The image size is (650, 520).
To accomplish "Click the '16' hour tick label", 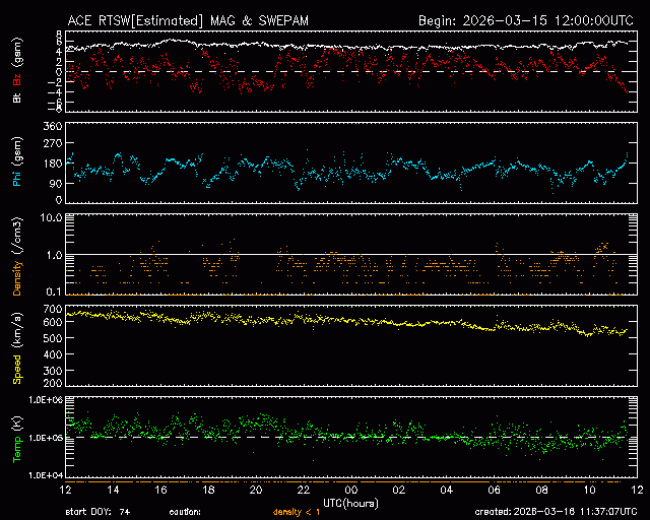I will pos(161,490).
